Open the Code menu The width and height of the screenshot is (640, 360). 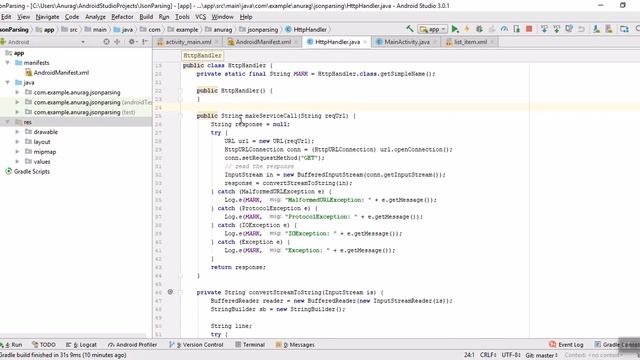pyautogui.click(x=72, y=17)
